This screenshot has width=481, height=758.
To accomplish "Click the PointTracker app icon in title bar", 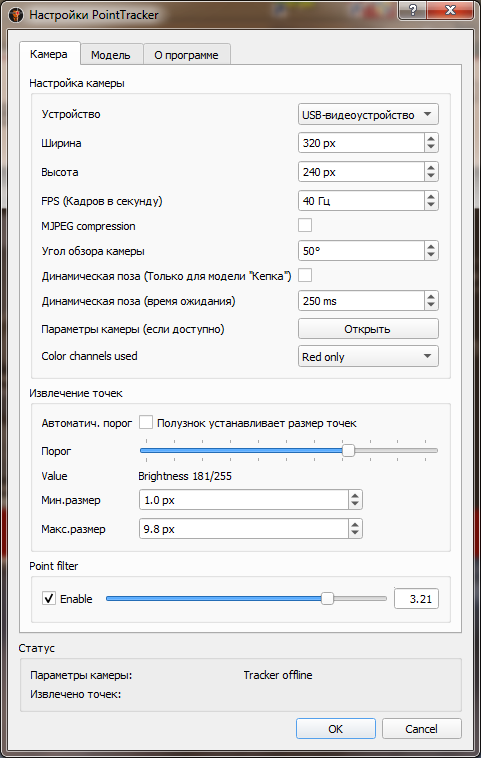I will coord(16,15).
